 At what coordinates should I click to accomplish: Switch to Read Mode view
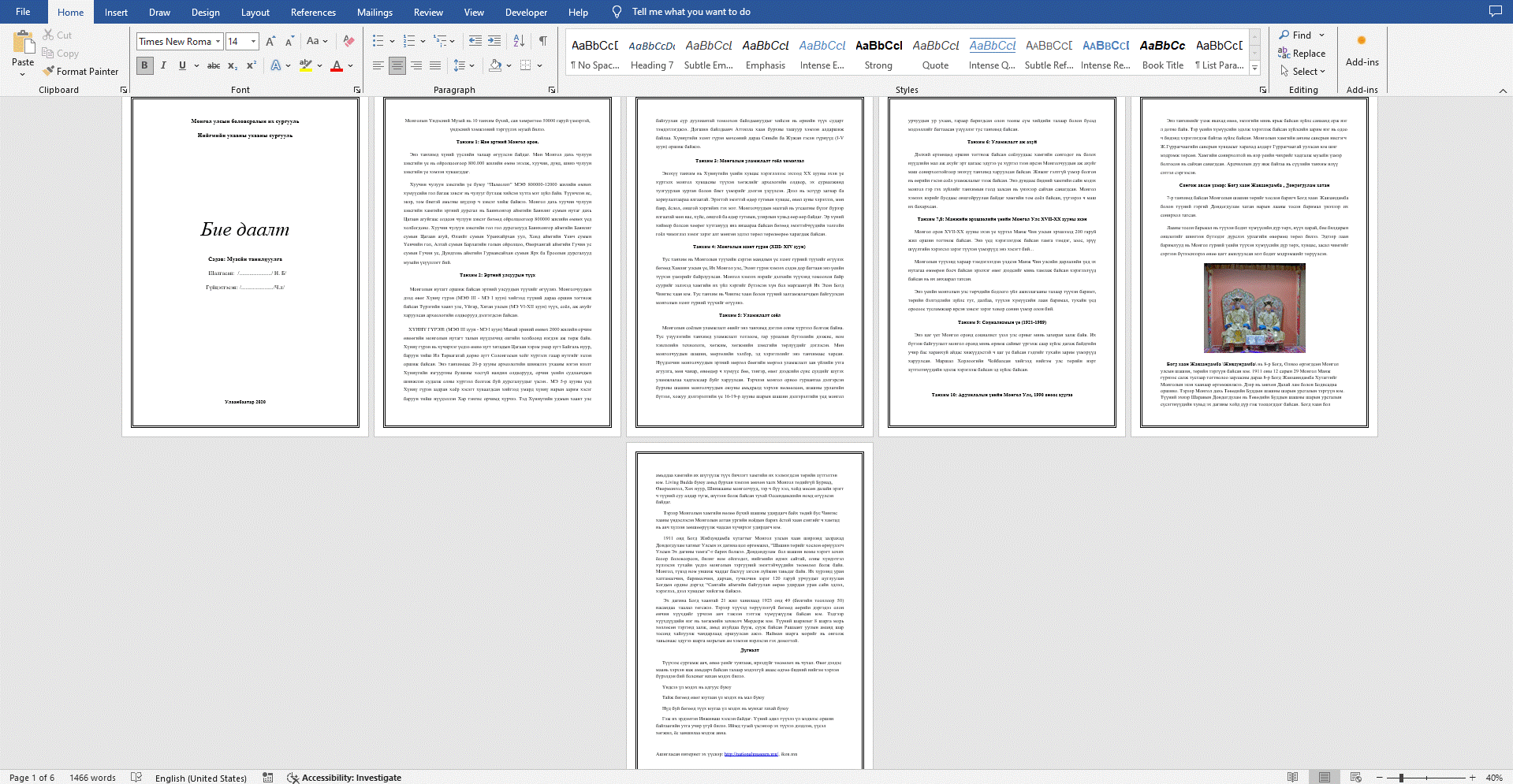click(1292, 778)
